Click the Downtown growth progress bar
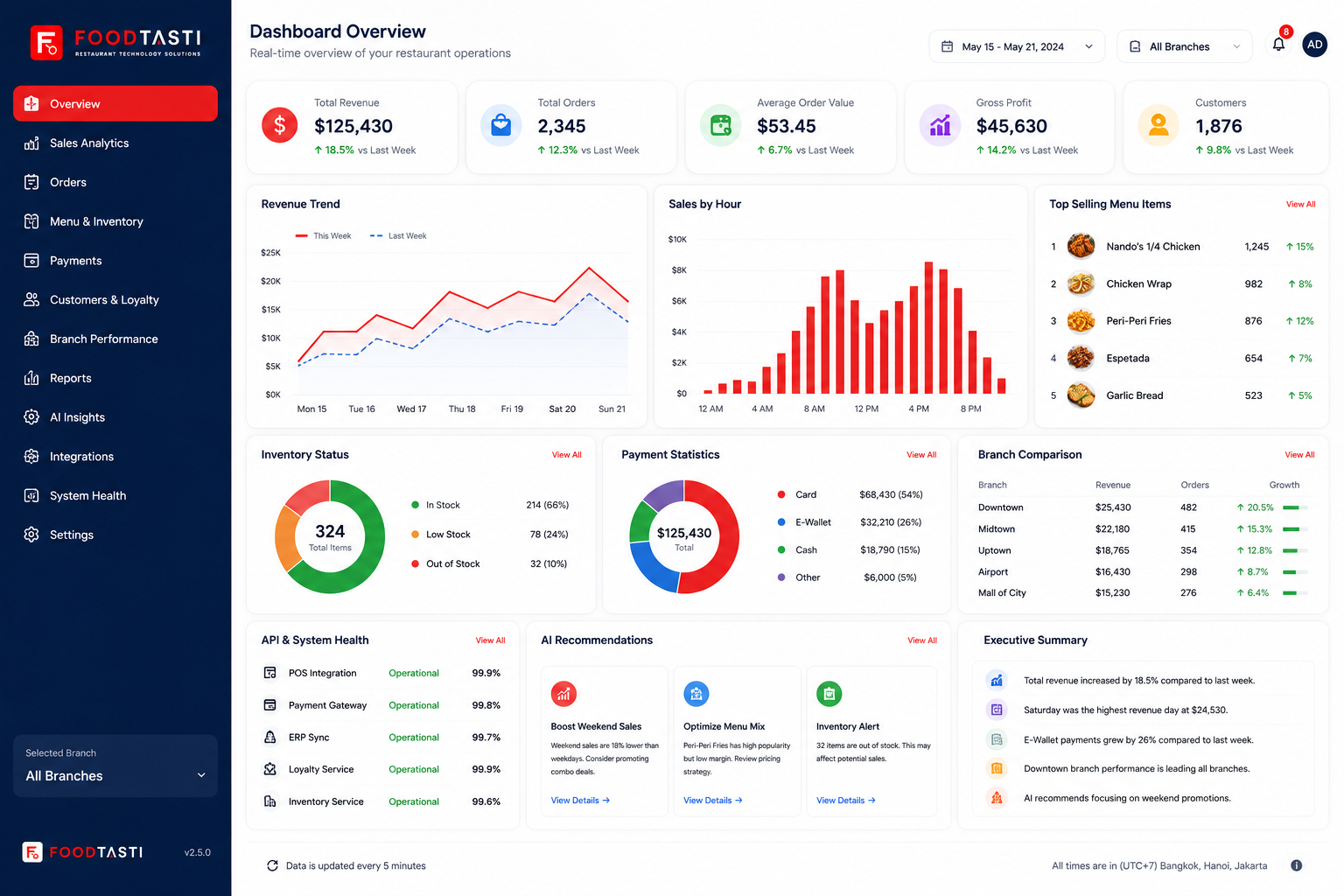 coord(1295,507)
